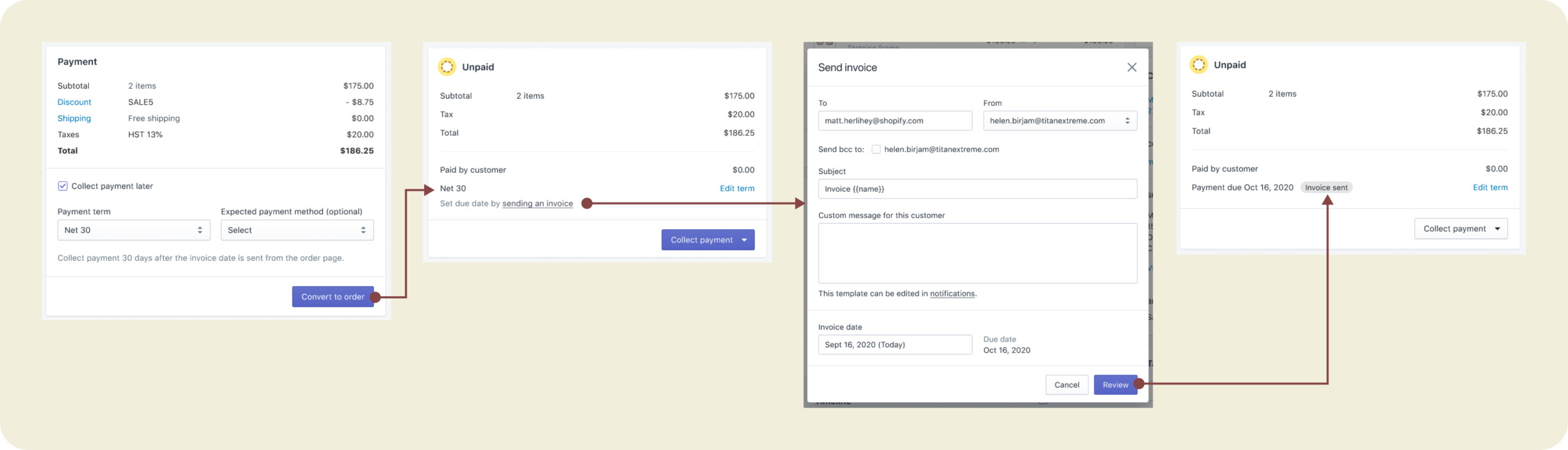
Task: Close the Send invoice dialog
Action: point(1131,67)
